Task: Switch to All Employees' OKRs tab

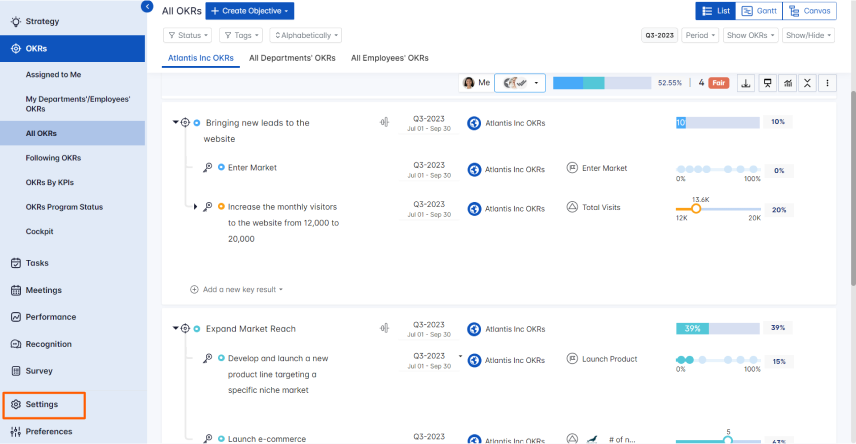Action: coord(389,58)
